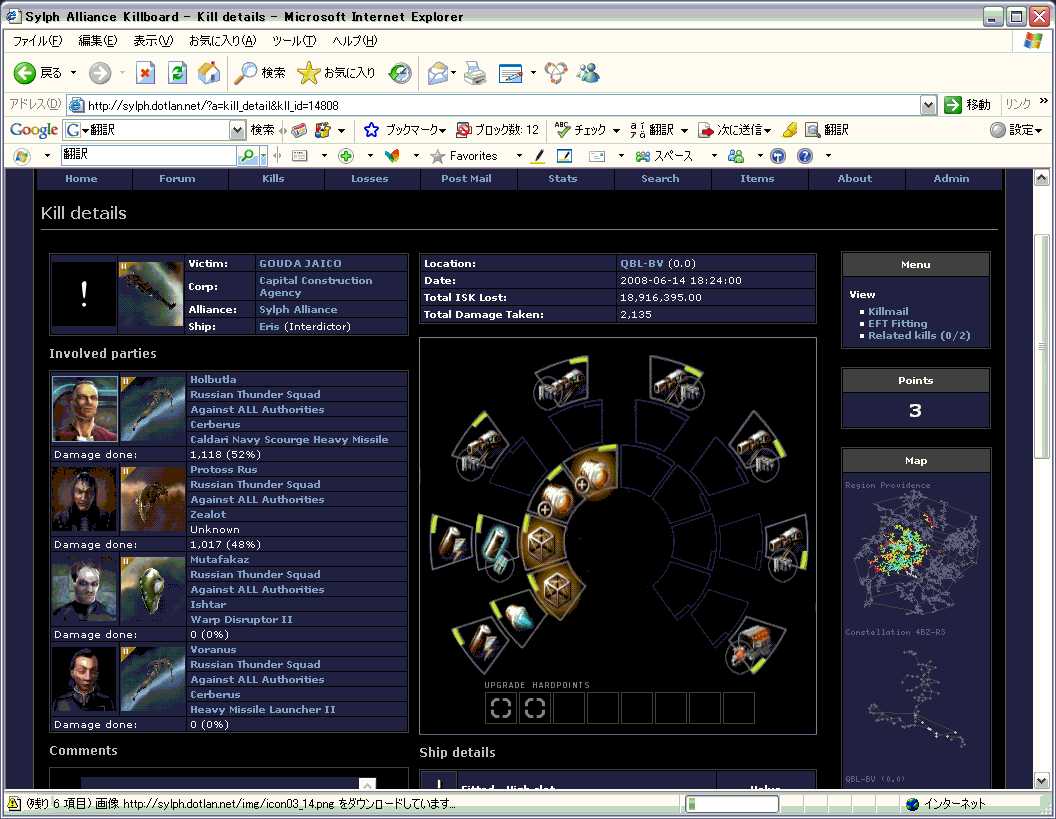Click the Region Providence map image
Screen dimensions: 1056x819
coord(915,551)
